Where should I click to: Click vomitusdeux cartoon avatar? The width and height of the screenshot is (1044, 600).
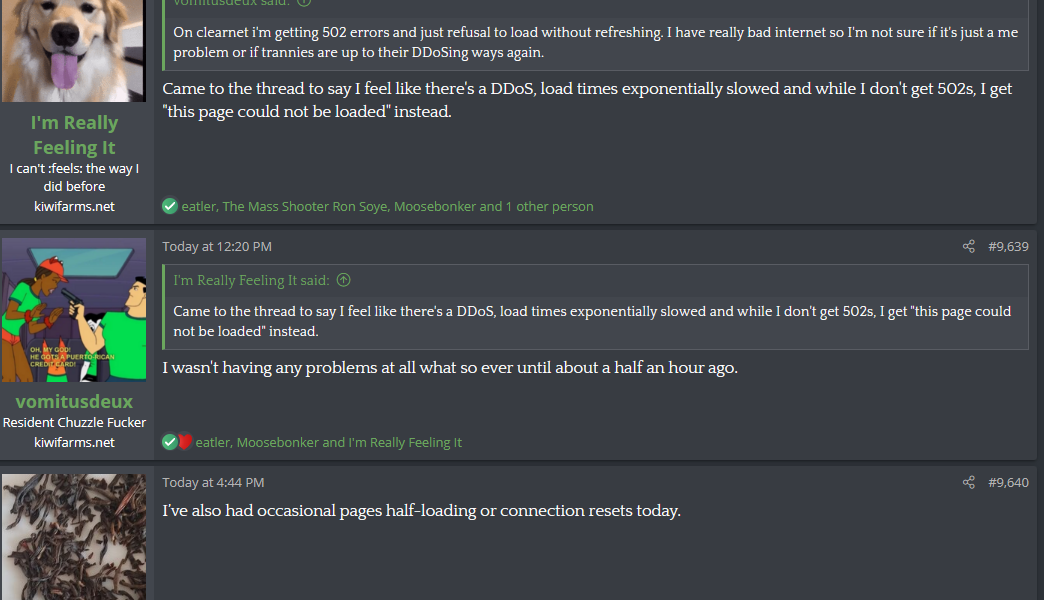point(74,310)
